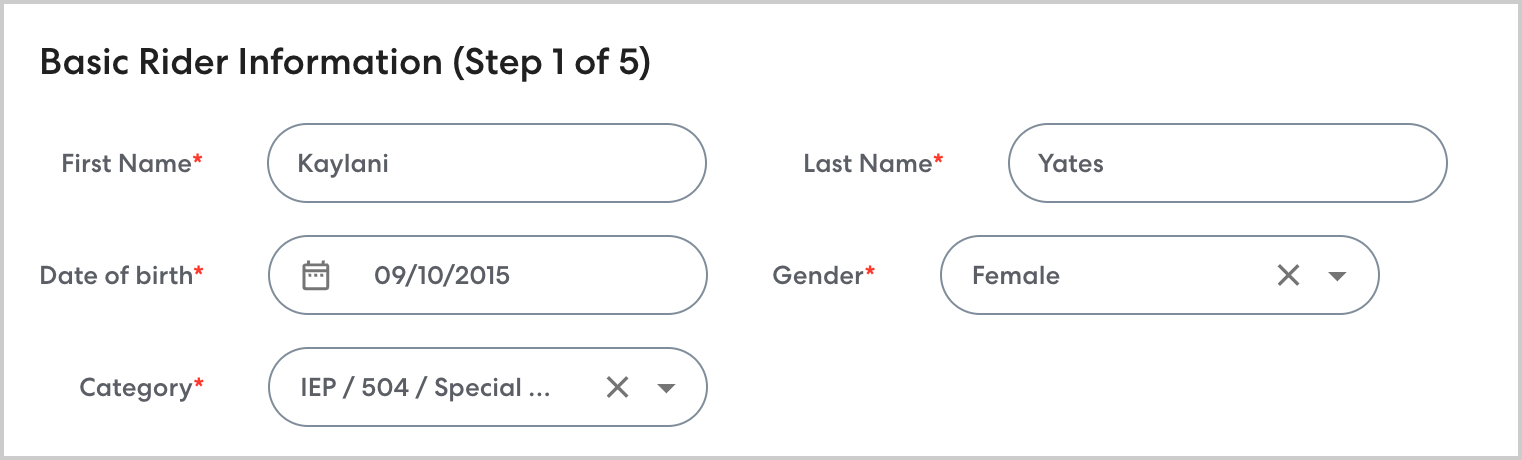Clear the Gender selection with X
The width and height of the screenshot is (1522, 460).
(1288, 275)
